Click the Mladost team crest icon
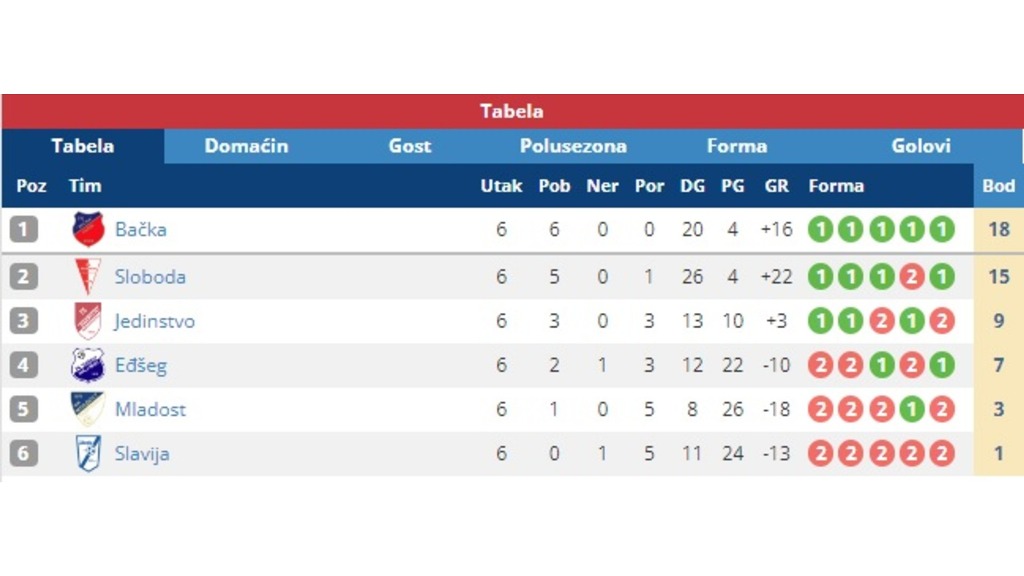The image size is (1024, 576). [88, 409]
